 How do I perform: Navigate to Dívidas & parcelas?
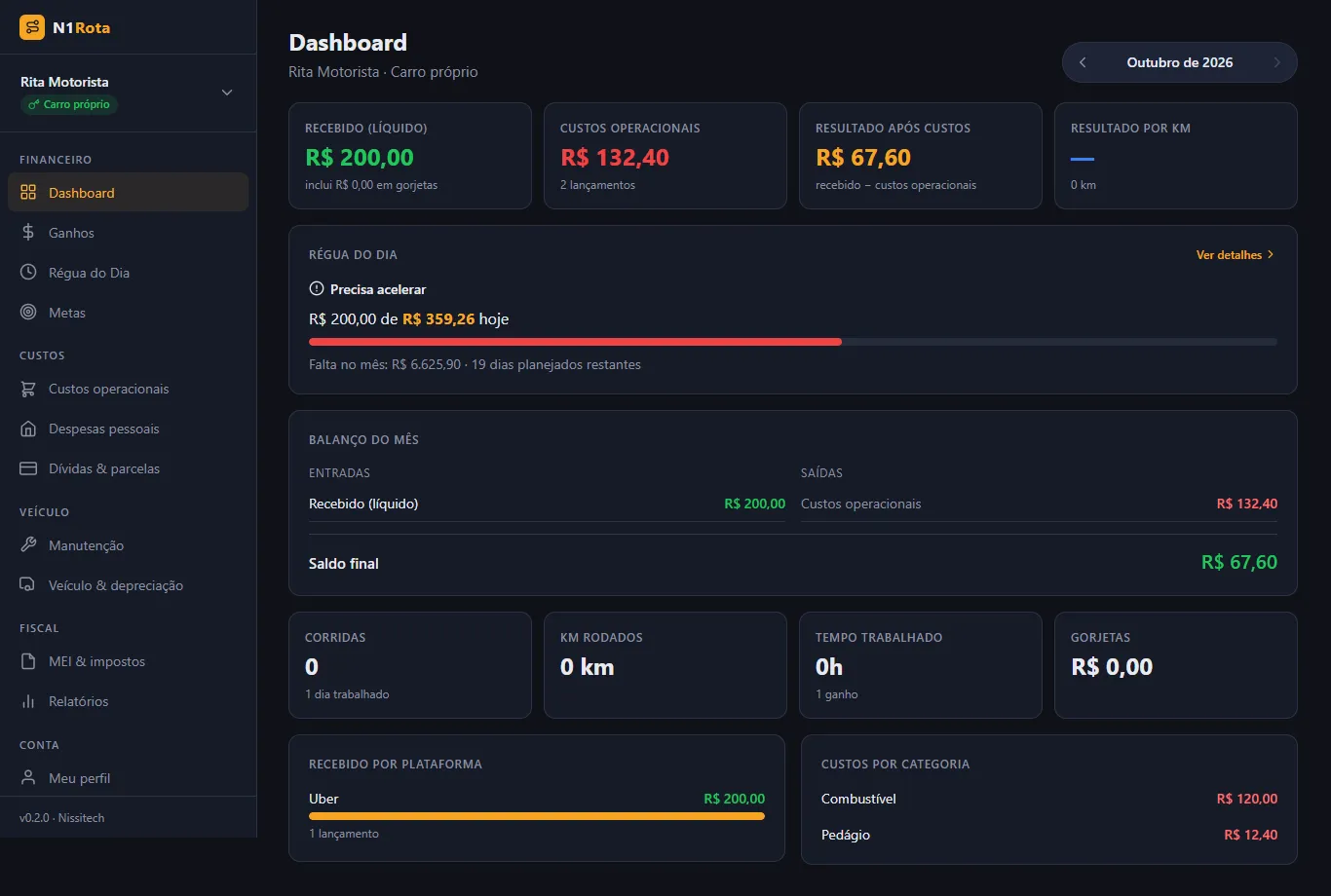point(129,468)
